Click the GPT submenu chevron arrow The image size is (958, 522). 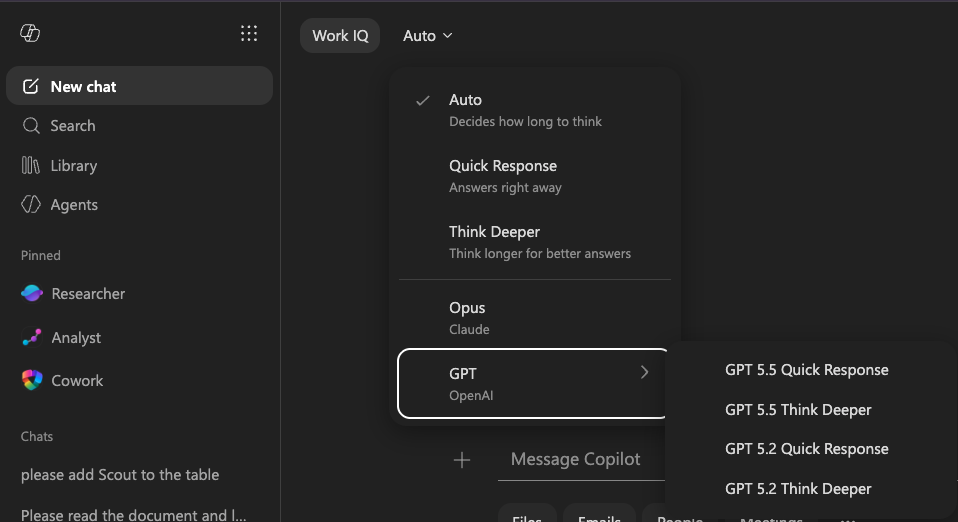[x=644, y=372]
